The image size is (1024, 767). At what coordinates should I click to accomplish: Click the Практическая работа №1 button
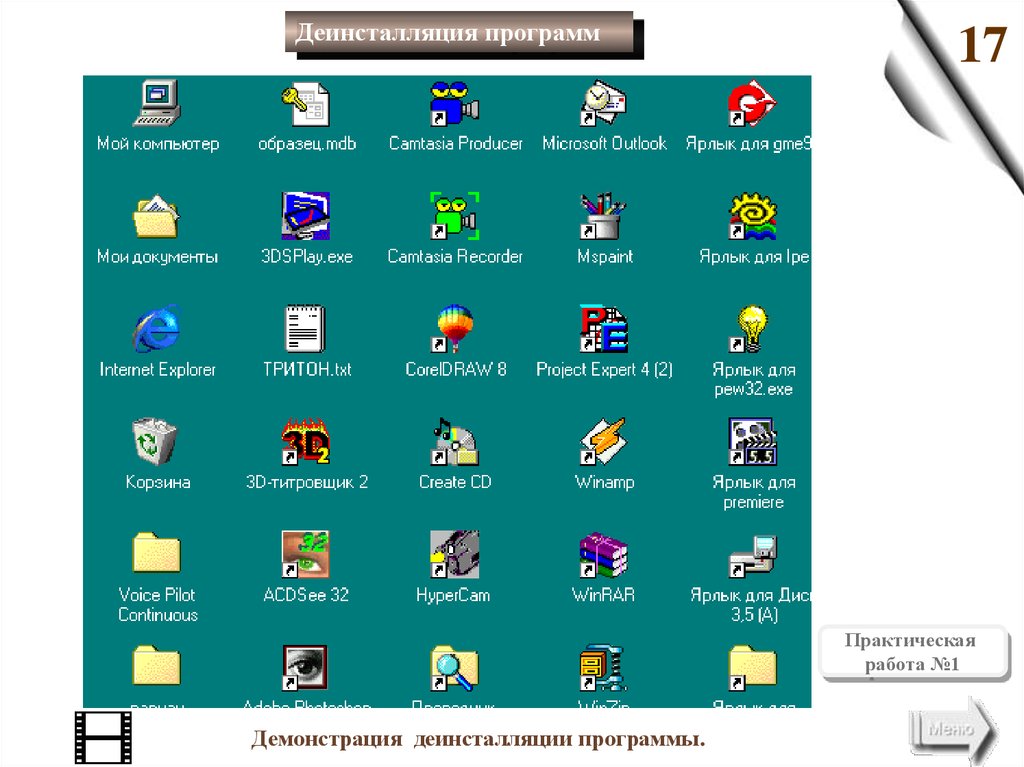(909, 652)
